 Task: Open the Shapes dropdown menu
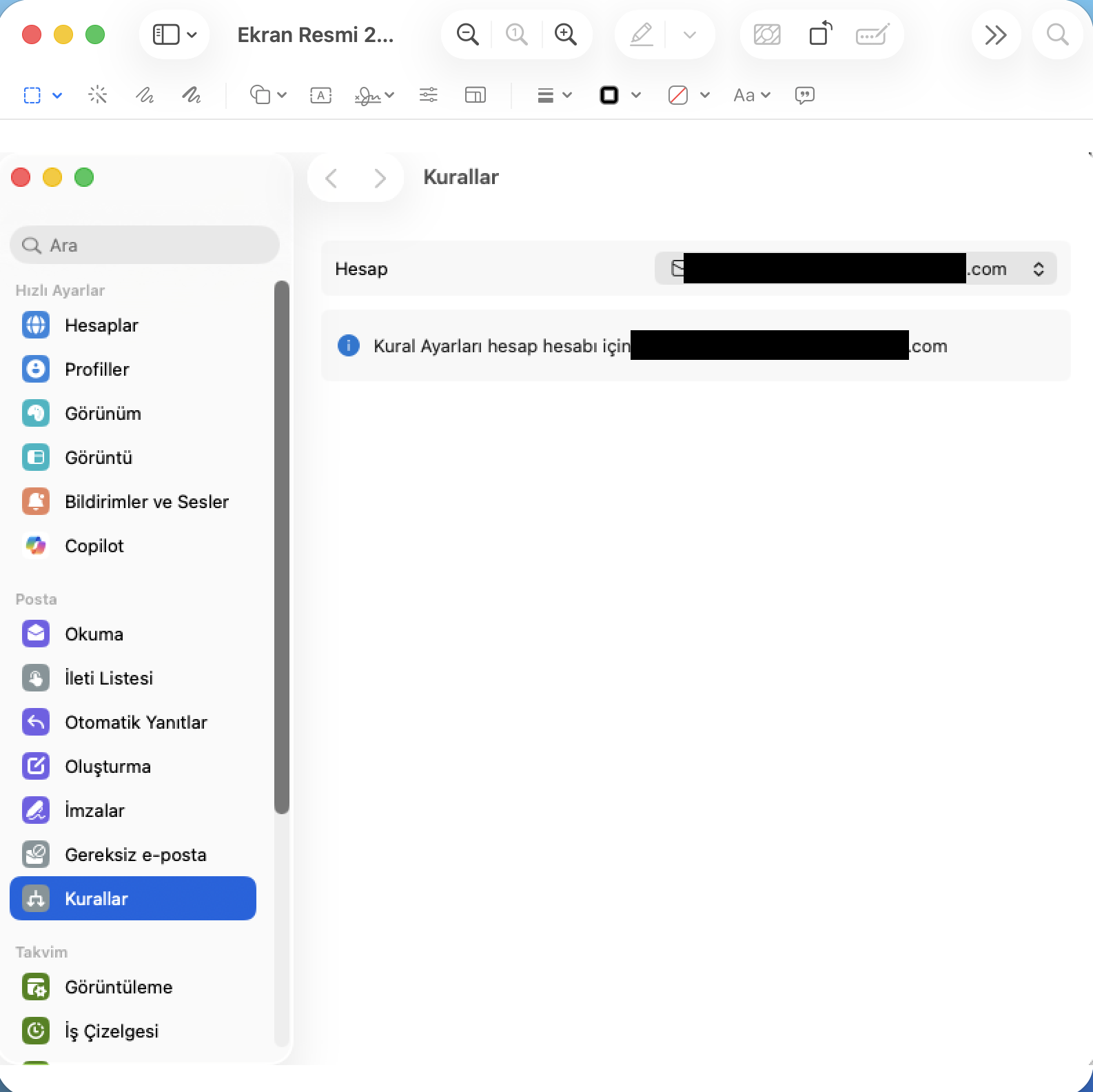pyautogui.click(x=268, y=95)
